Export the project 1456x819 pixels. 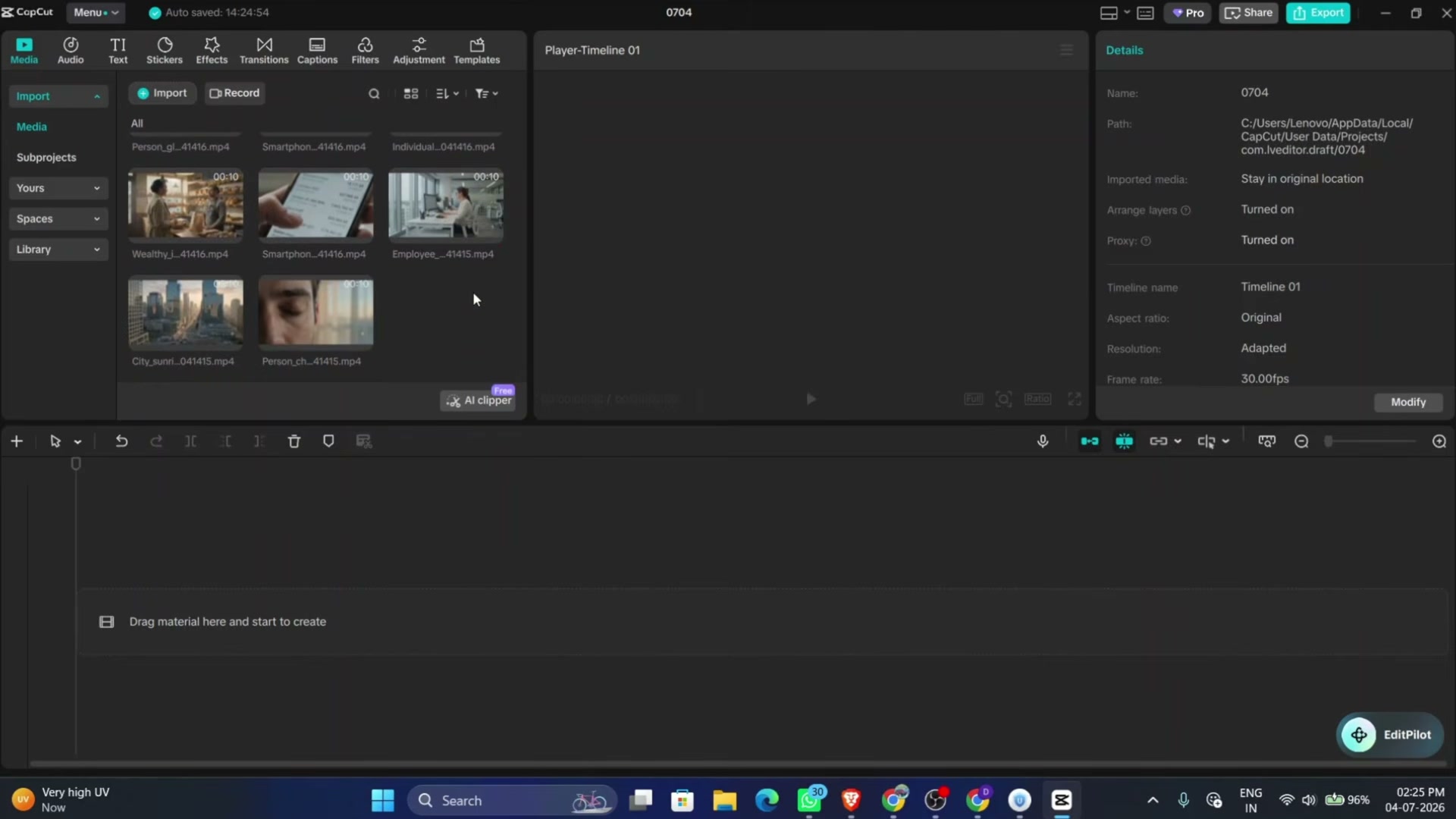(1318, 13)
